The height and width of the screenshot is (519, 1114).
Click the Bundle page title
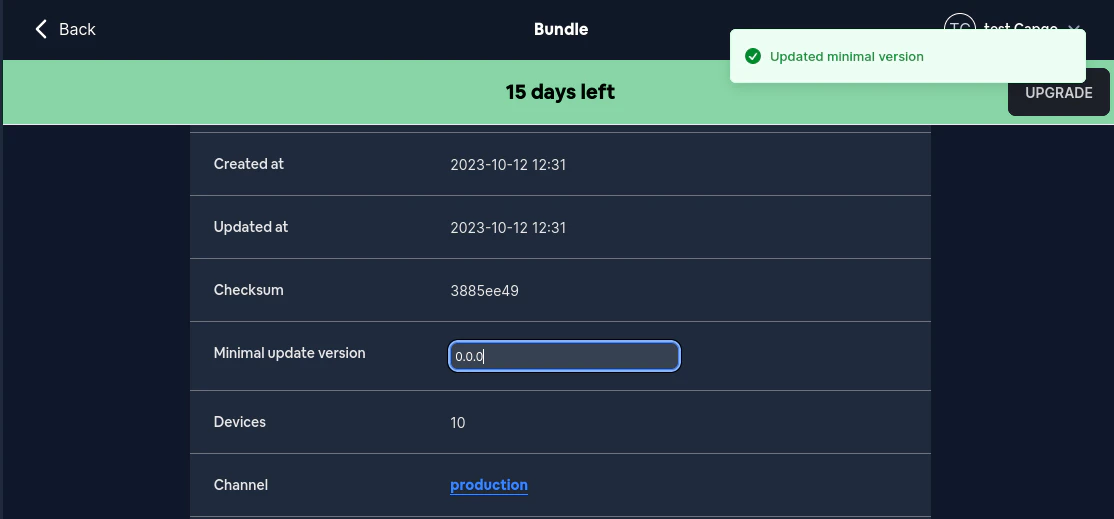561,29
